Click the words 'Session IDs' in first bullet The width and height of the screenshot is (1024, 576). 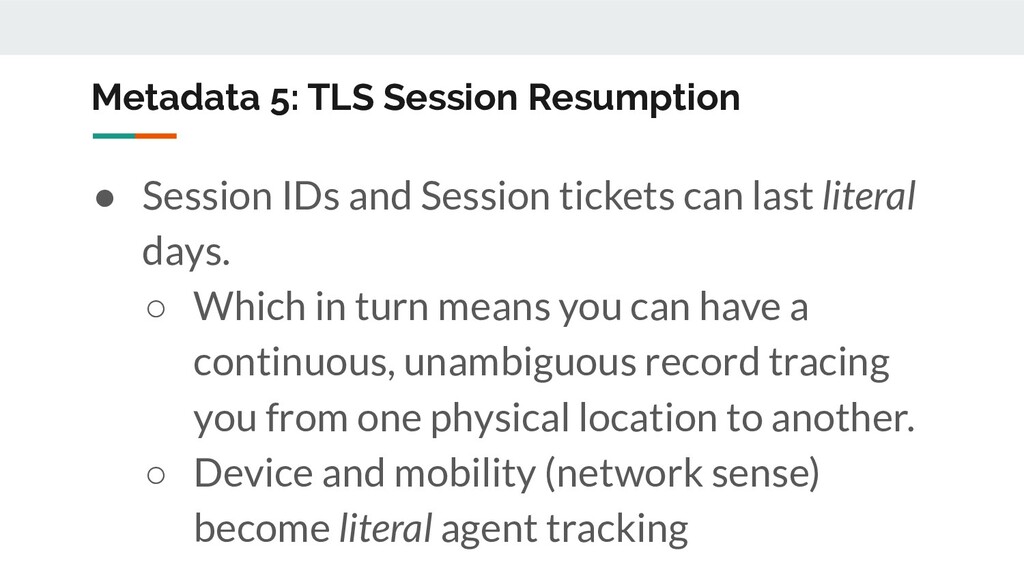click(241, 196)
